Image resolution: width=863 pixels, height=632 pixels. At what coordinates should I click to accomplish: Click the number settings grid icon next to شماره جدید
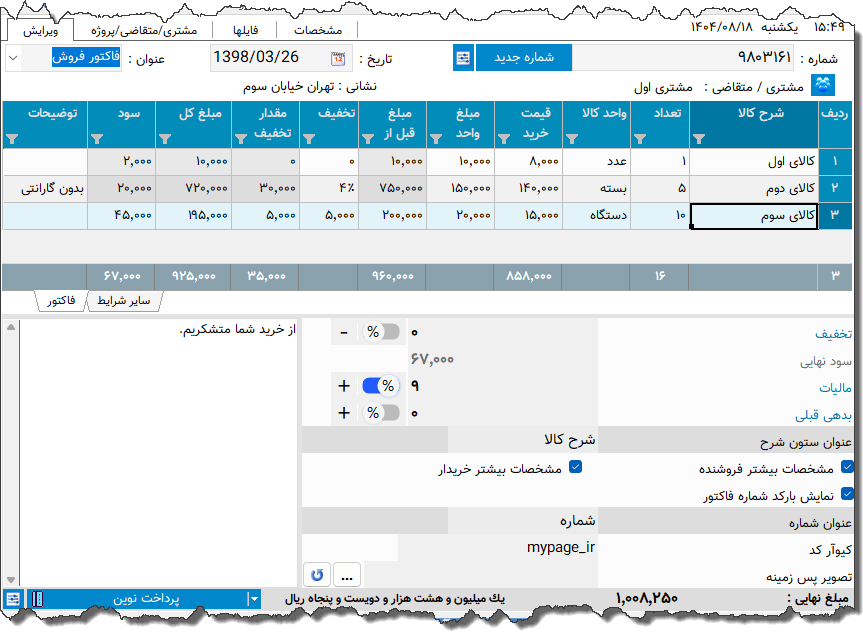[x=463, y=58]
